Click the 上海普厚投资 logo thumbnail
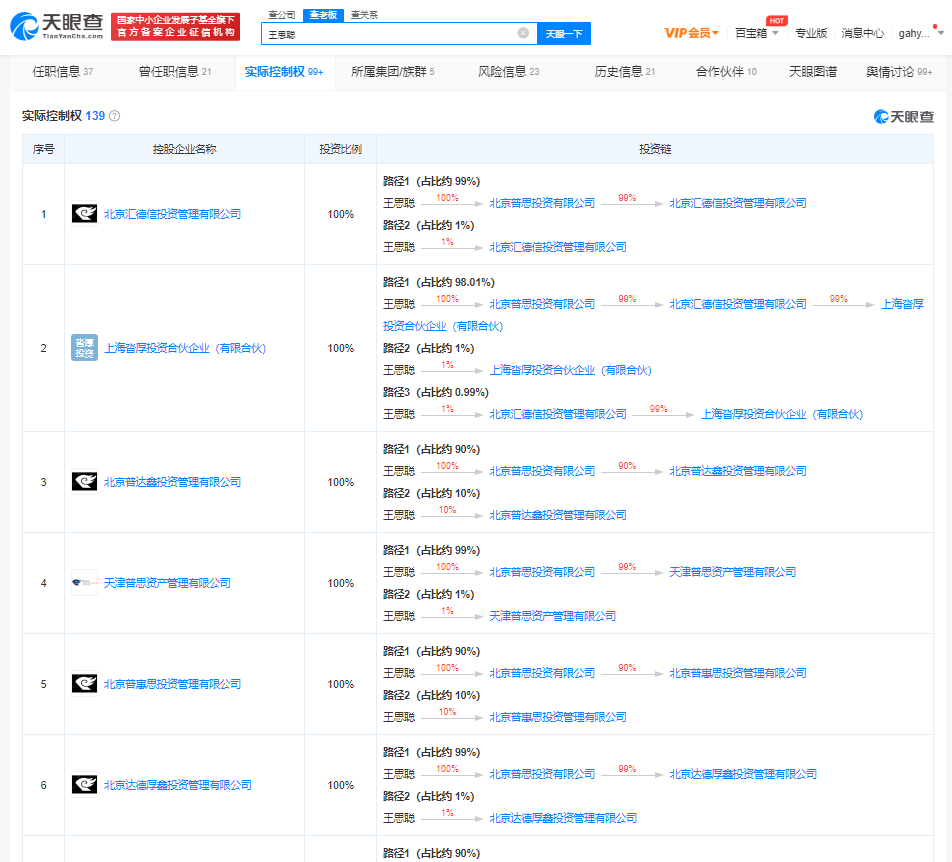This screenshot has height=862, width=952. [x=84, y=348]
